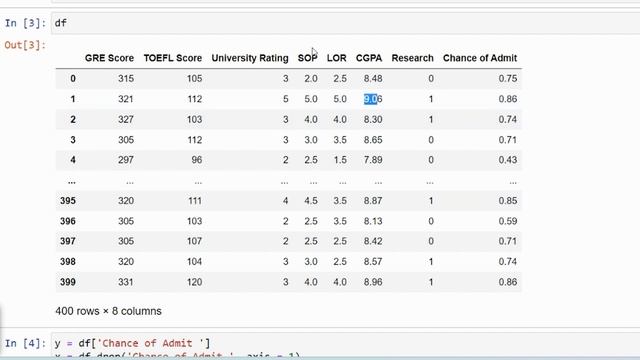This screenshot has width=640, height=360.
Task: Click Chance of Admit value 0.59
Action: point(508,221)
